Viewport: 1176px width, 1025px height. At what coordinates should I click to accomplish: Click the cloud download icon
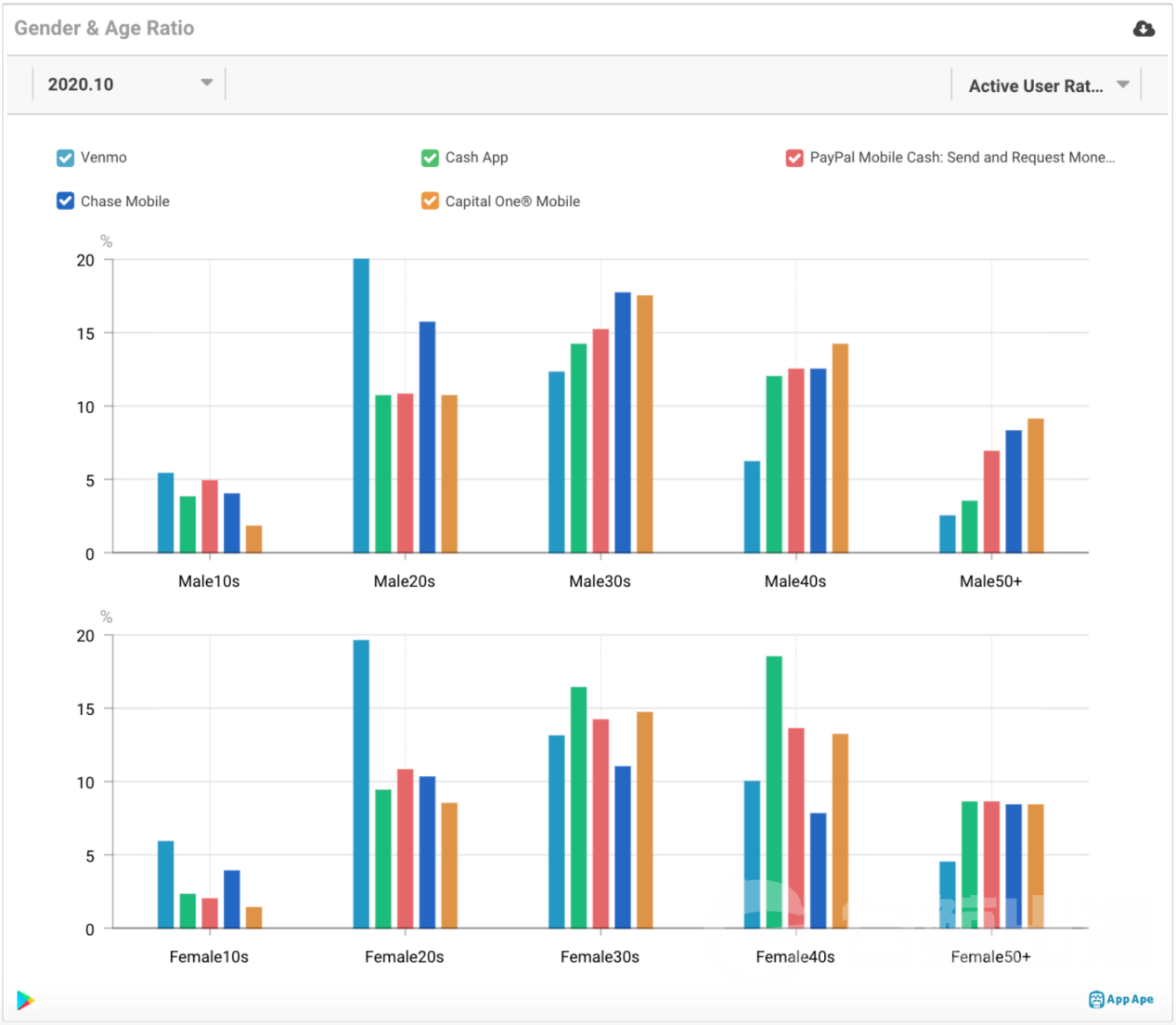1144,29
